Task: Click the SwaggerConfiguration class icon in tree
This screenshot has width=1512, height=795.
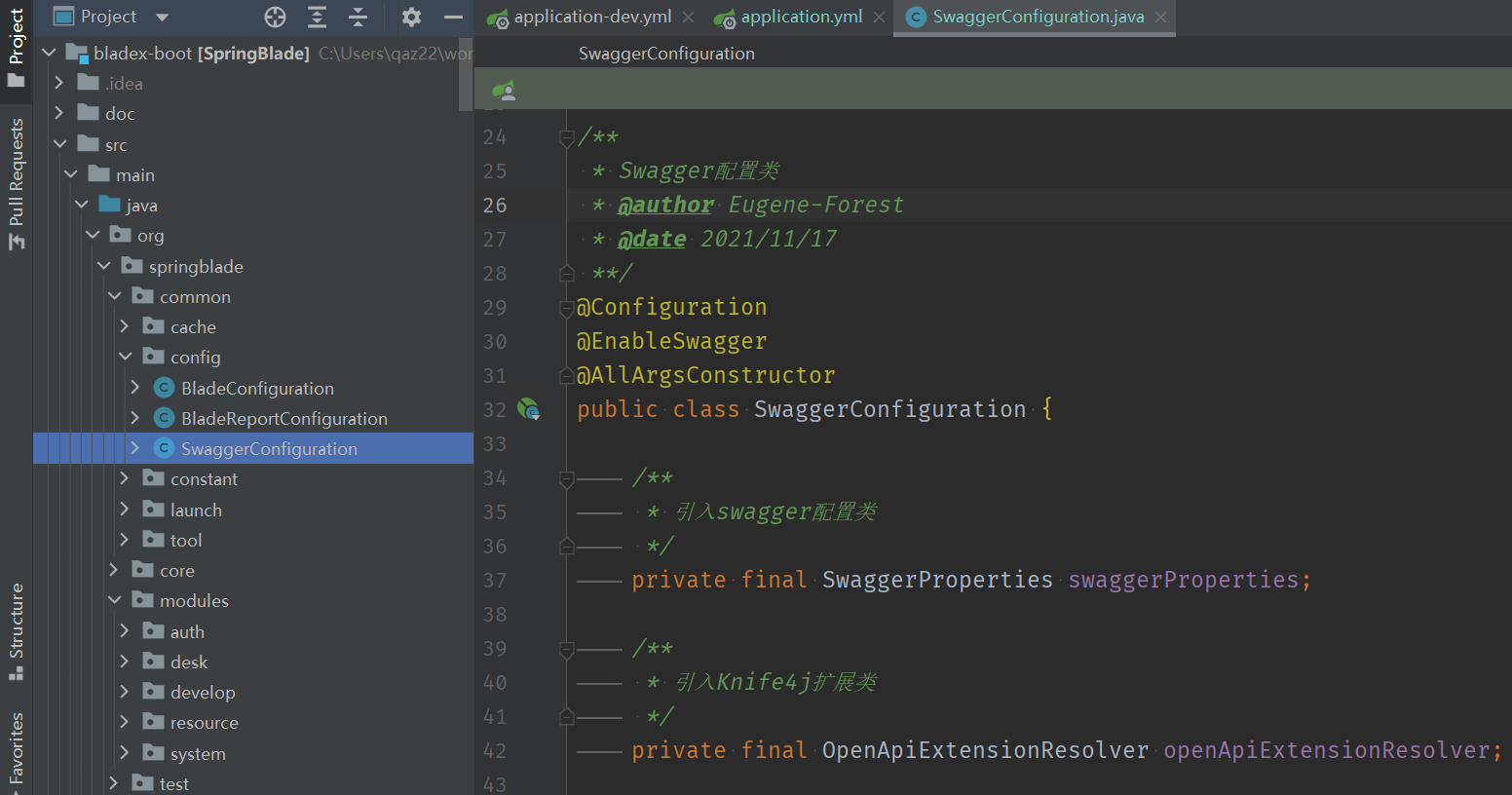Action: coord(165,448)
